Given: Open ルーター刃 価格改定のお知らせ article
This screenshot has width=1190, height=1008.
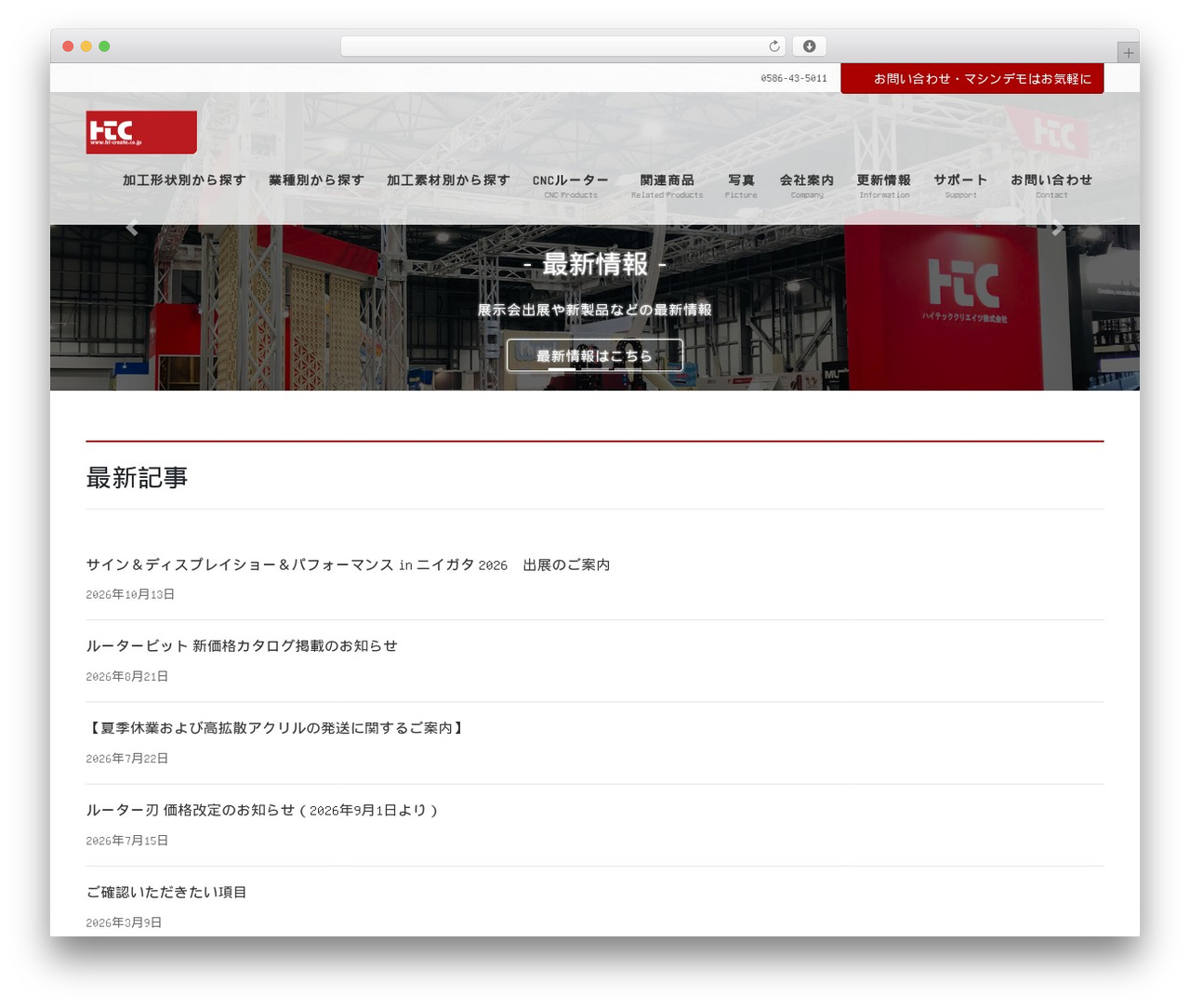Looking at the screenshot, I should pyautogui.click(x=262, y=810).
